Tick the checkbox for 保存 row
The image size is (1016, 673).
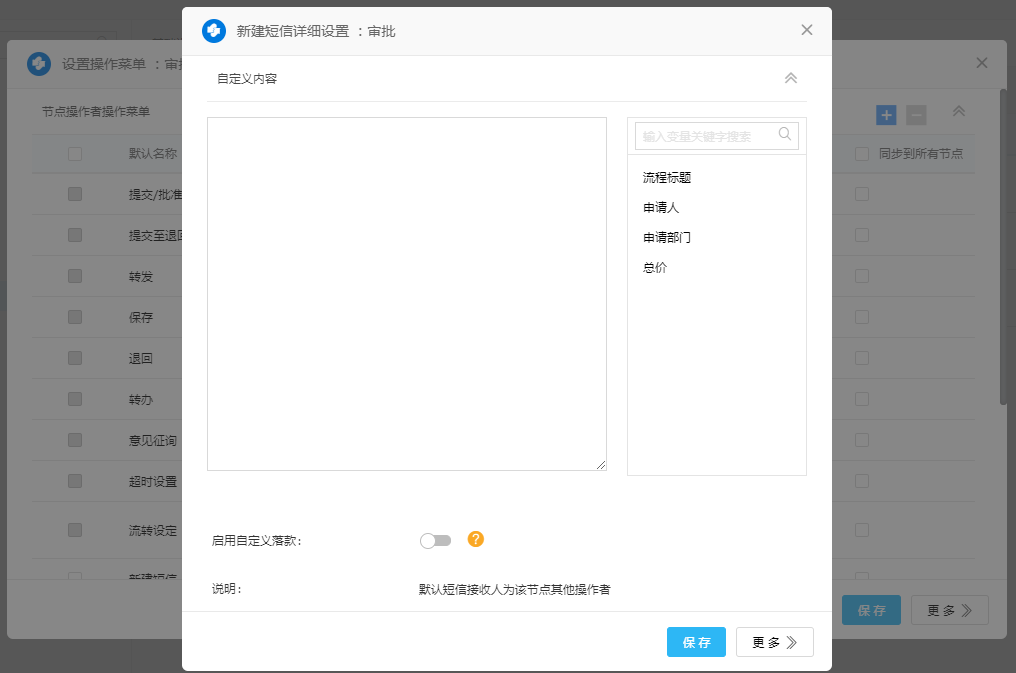[x=75, y=317]
